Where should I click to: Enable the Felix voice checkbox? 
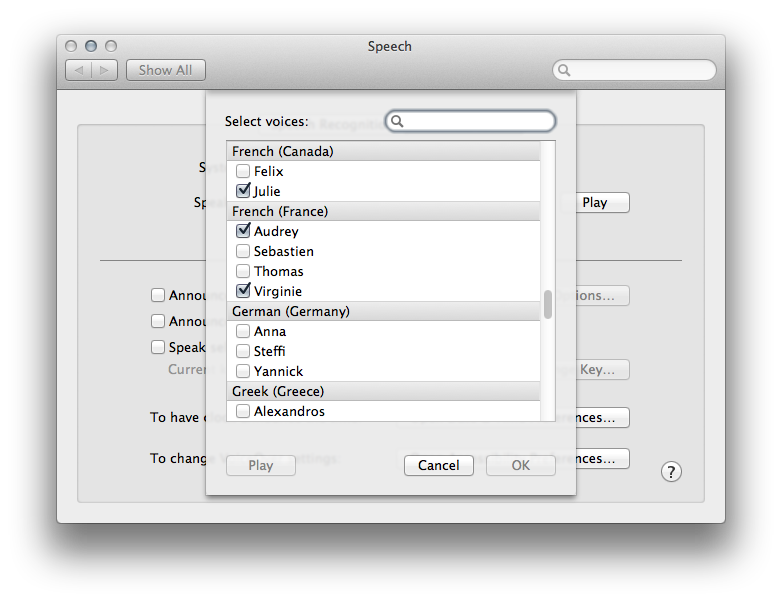[243, 171]
